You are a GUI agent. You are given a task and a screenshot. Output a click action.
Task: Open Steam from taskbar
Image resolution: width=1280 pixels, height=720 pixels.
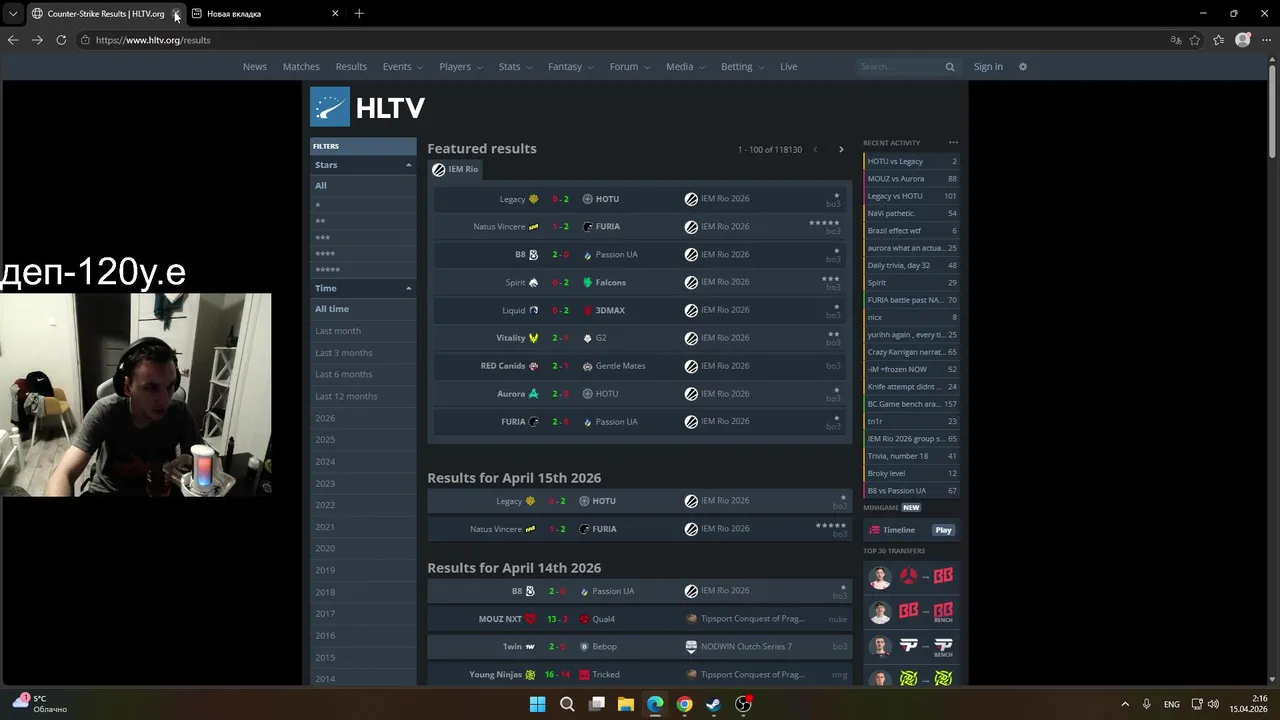[x=713, y=704]
